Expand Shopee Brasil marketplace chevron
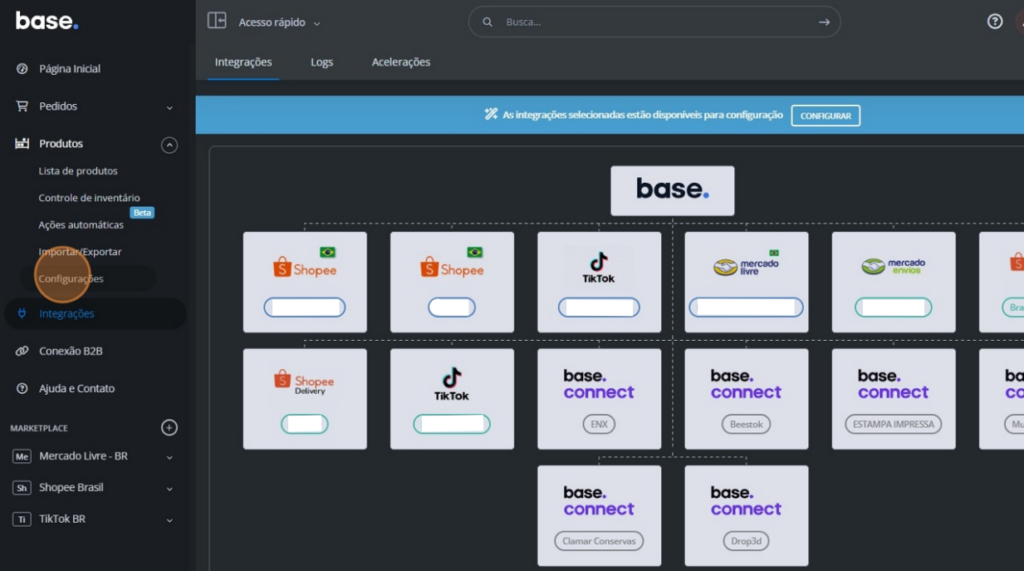Viewport: 1024px width, 571px height. point(169,489)
